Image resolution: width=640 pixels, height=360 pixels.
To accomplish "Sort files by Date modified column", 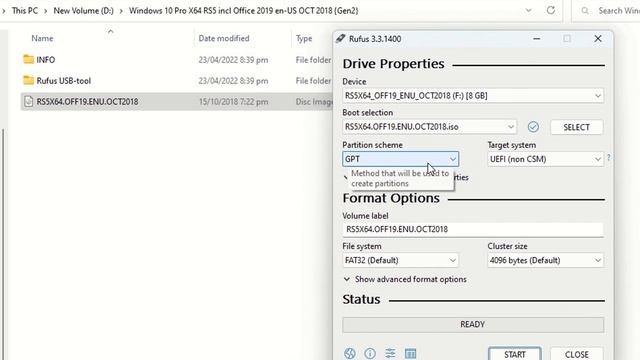I will (224, 38).
